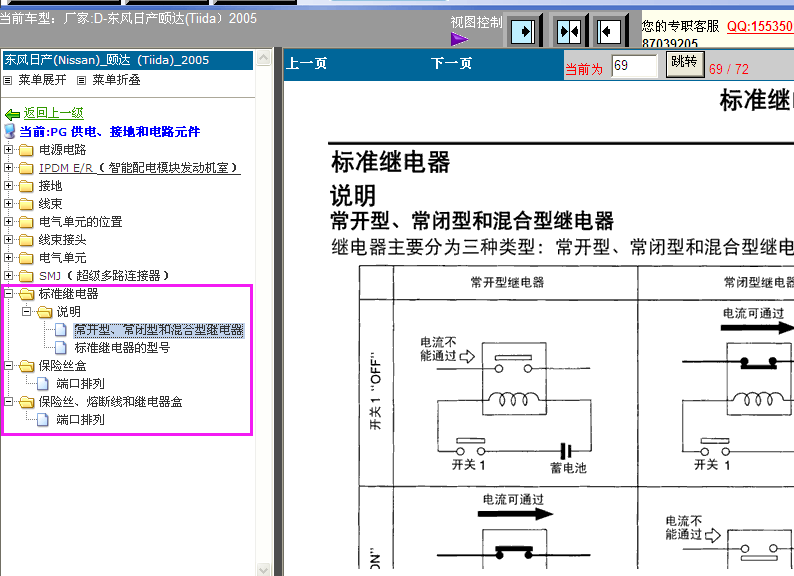Select the SMJ（超级多路连接器）label
Viewport: 794px width, 576px height.
point(104,276)
